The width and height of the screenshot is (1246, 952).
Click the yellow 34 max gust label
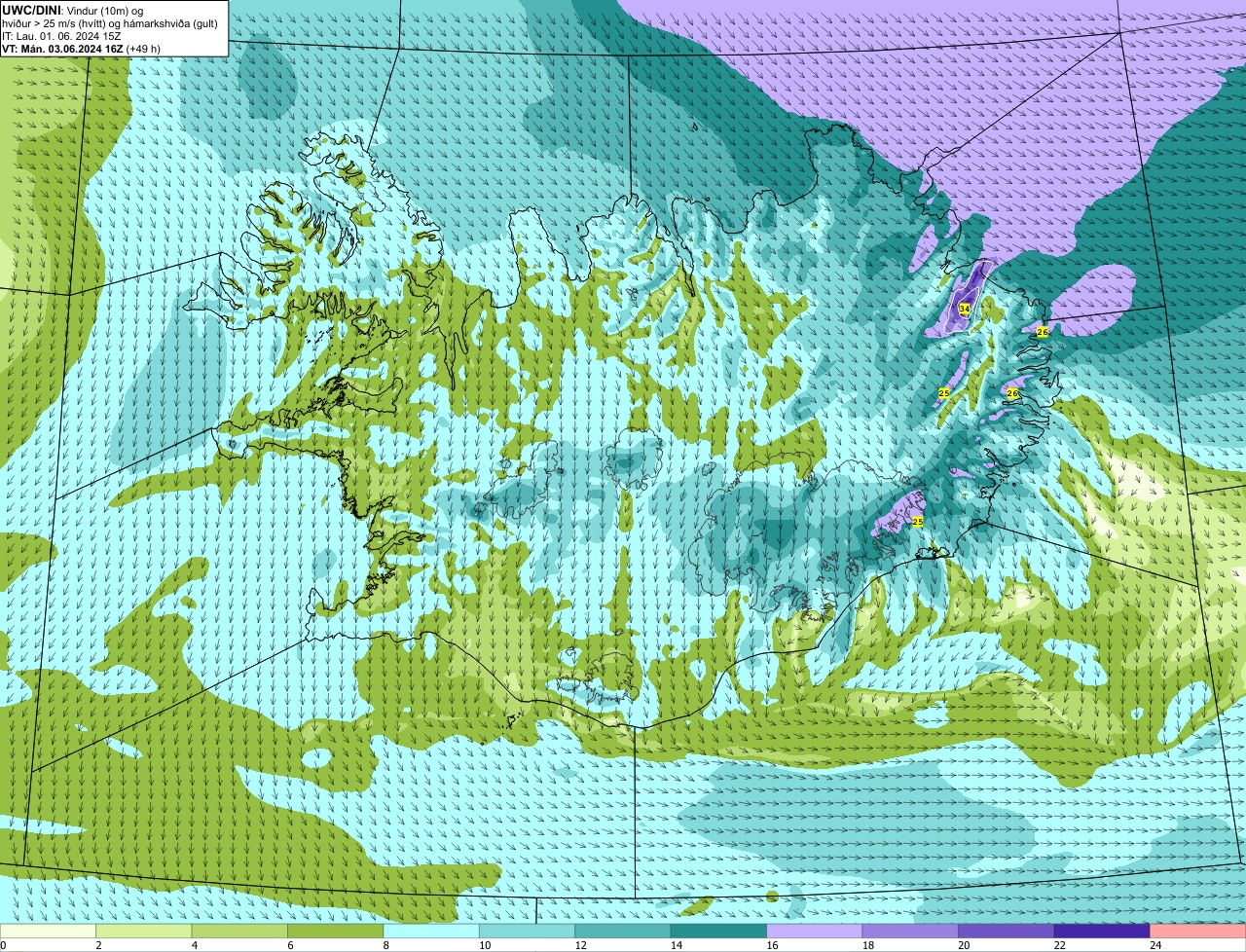pyautogui.click(x=964, y=309)
